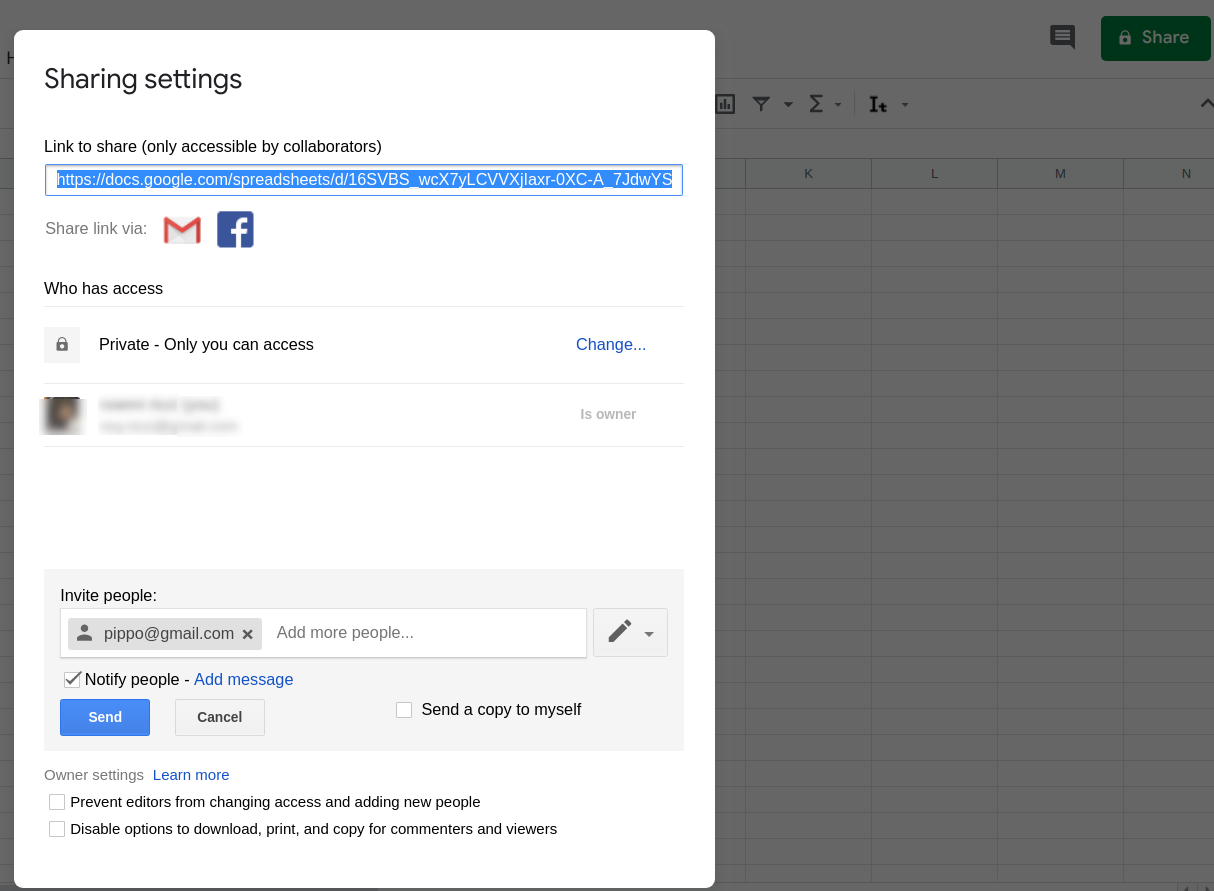Click the Change... access link
Image resolution: width=1214 pixels, height=891 pixels.
pos(611,344)
